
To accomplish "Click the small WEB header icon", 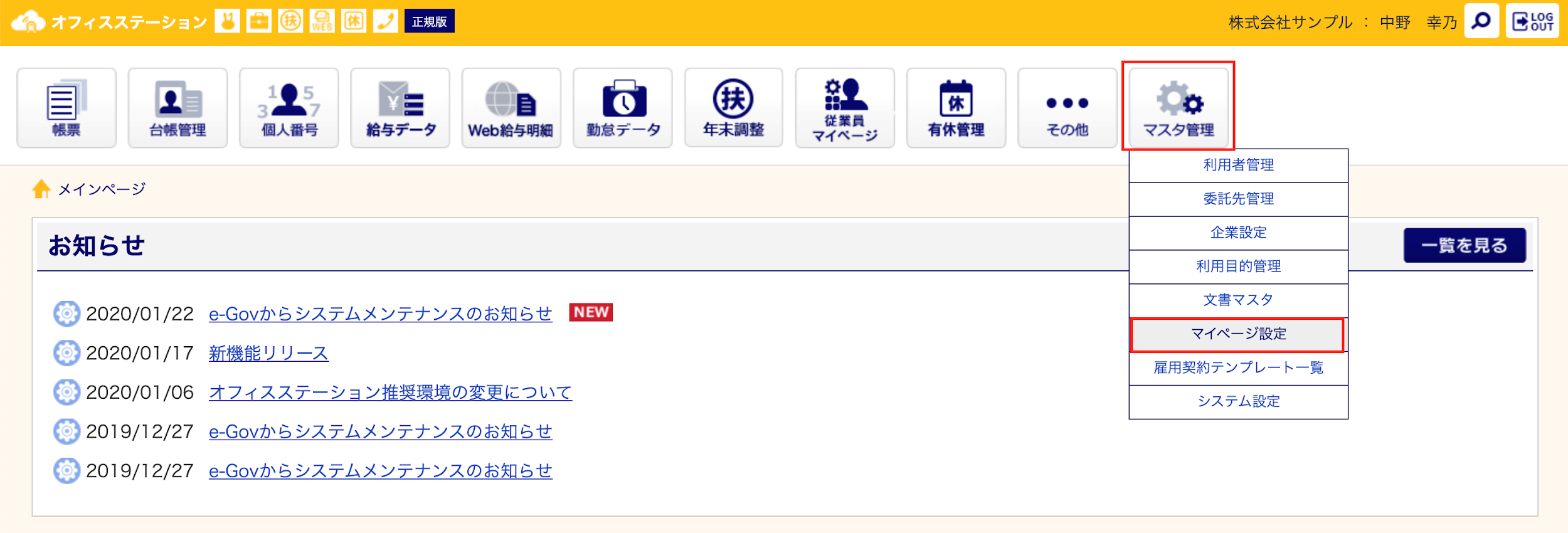I will pos(322,21).
